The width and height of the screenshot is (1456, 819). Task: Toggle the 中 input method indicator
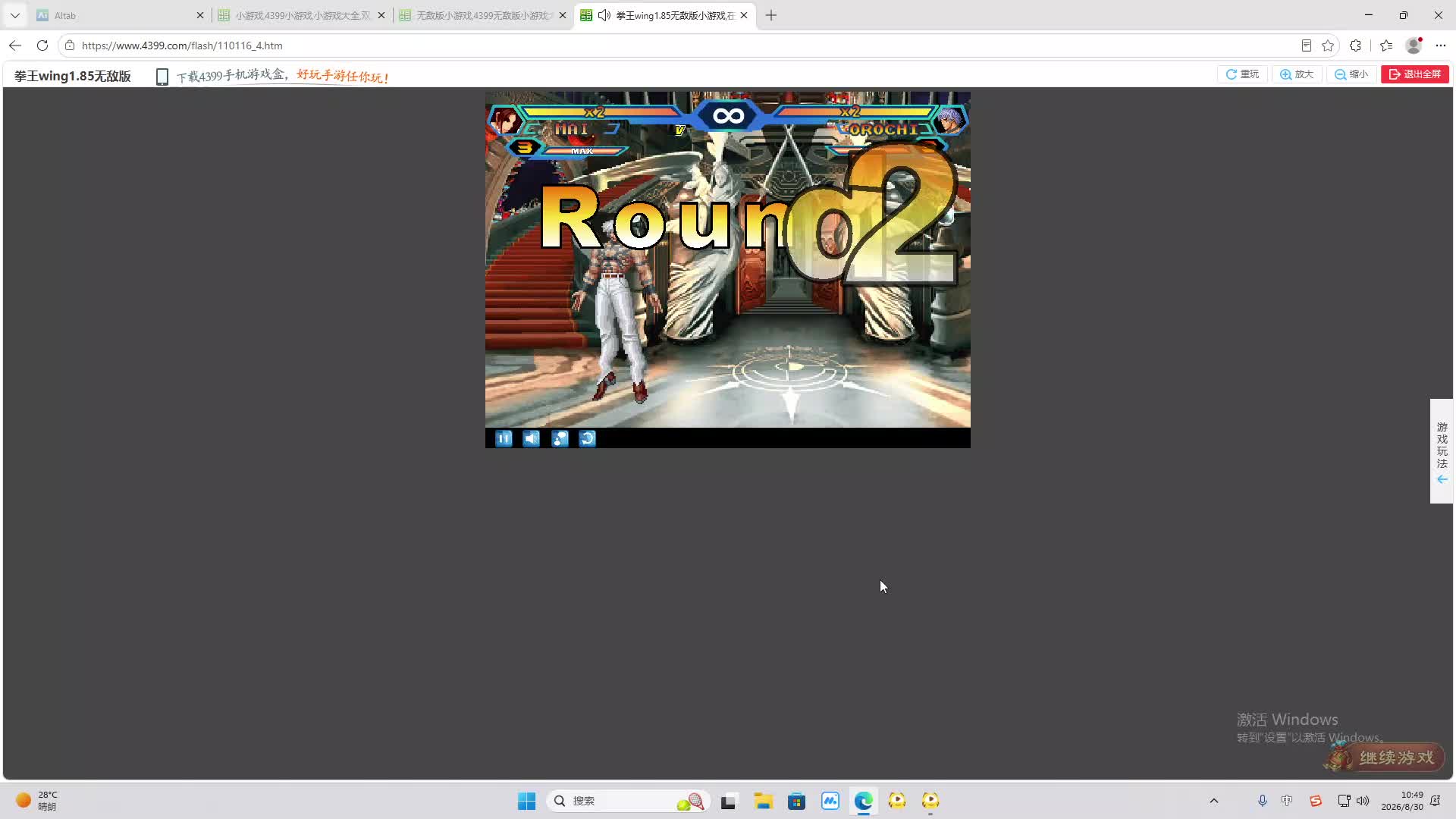point(1287,801)
